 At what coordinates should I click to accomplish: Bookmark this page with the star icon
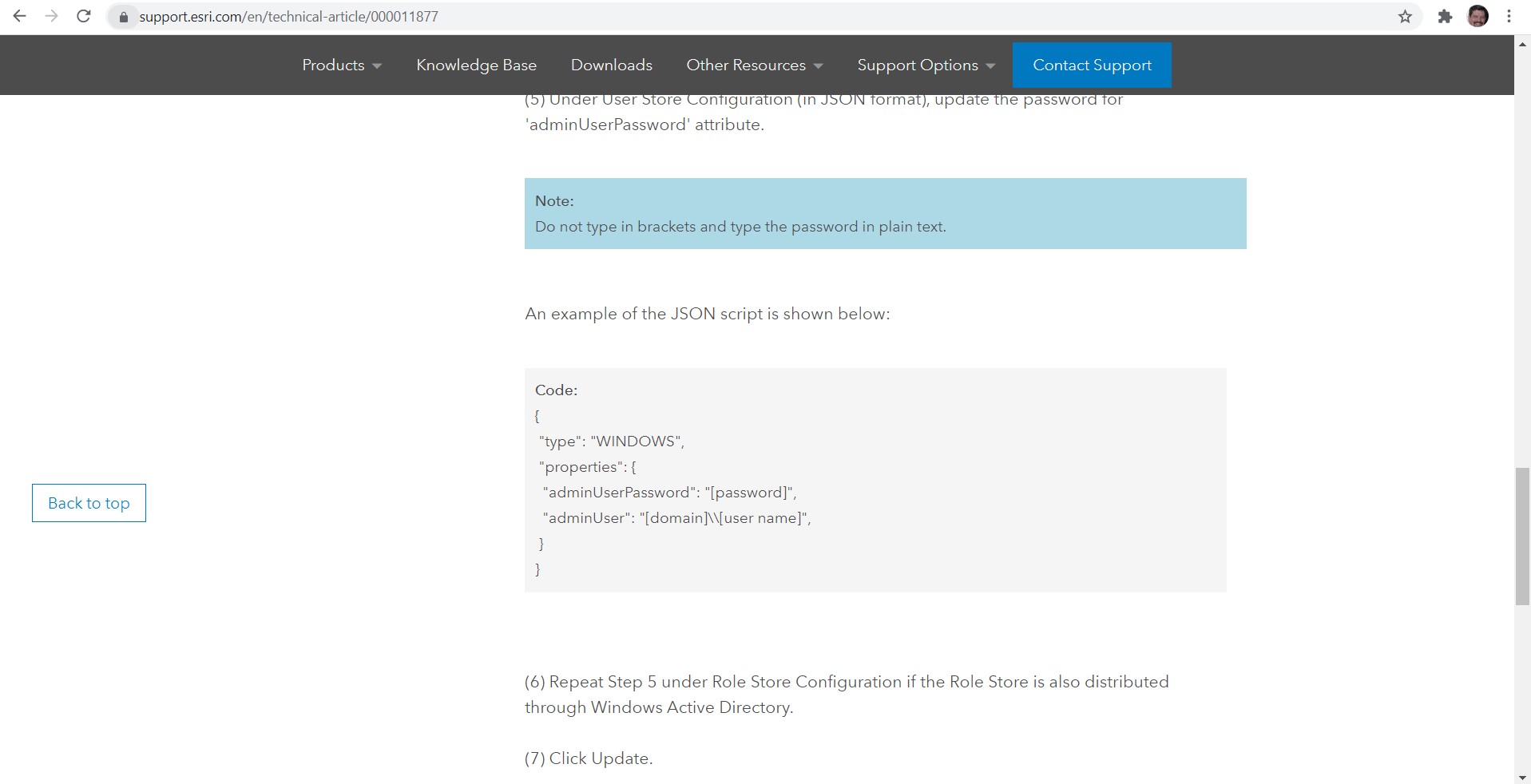(x=1403, y=16)
